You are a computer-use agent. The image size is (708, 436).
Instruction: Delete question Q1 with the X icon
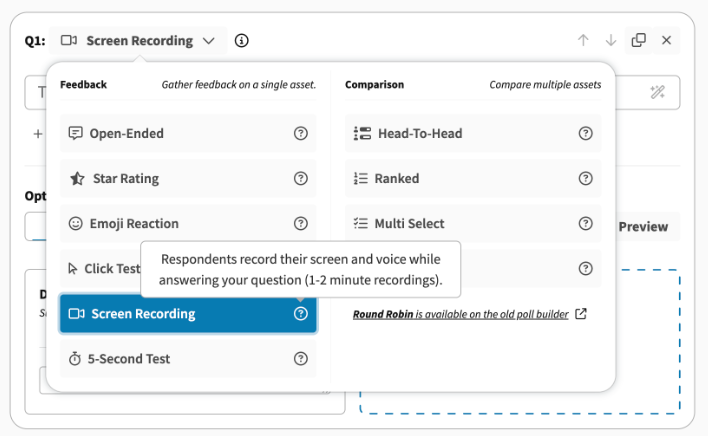(667, 41)
